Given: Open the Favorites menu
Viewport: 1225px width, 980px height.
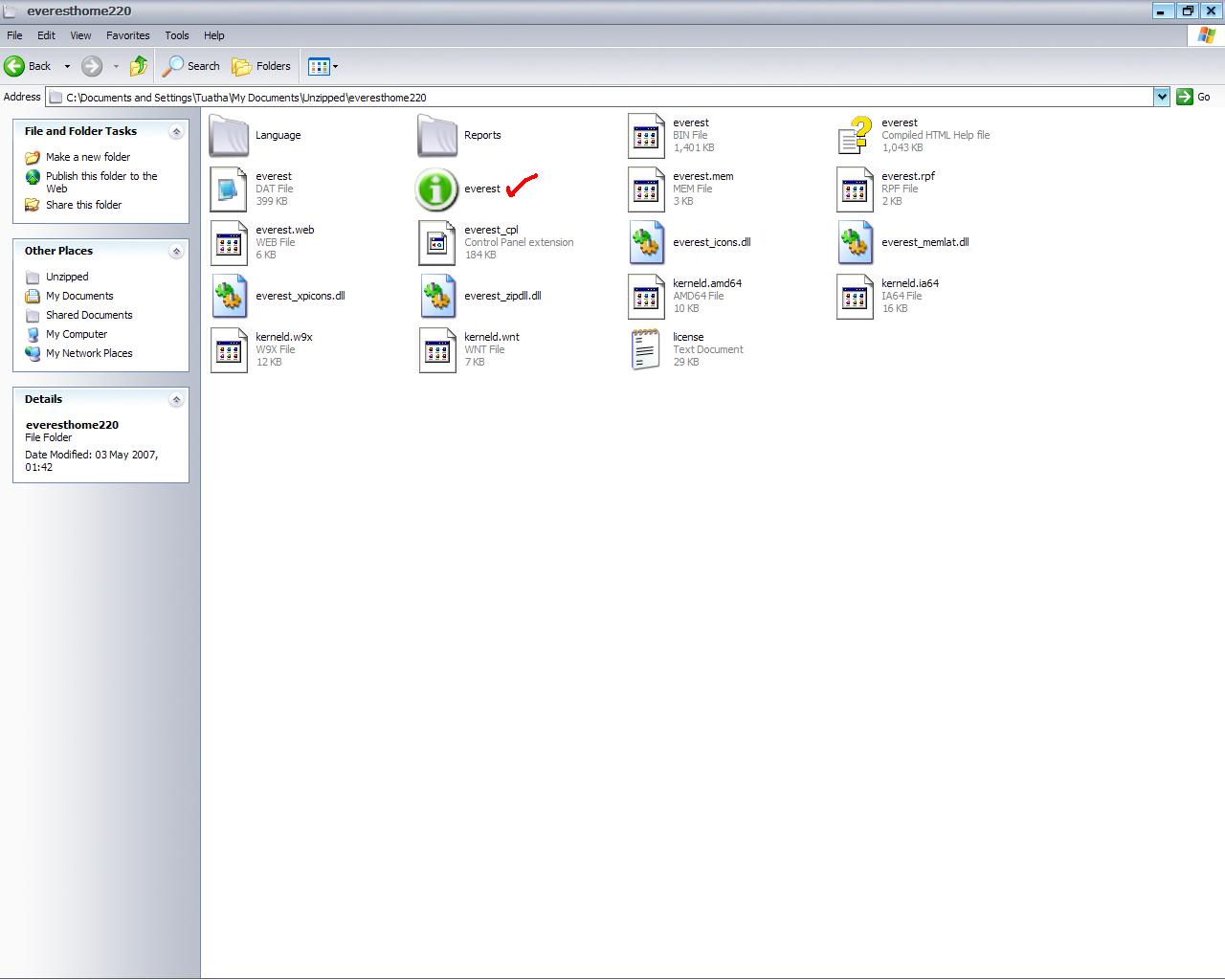Looking at the screenshot, I should pyautogui.click(x=127, y=35).
